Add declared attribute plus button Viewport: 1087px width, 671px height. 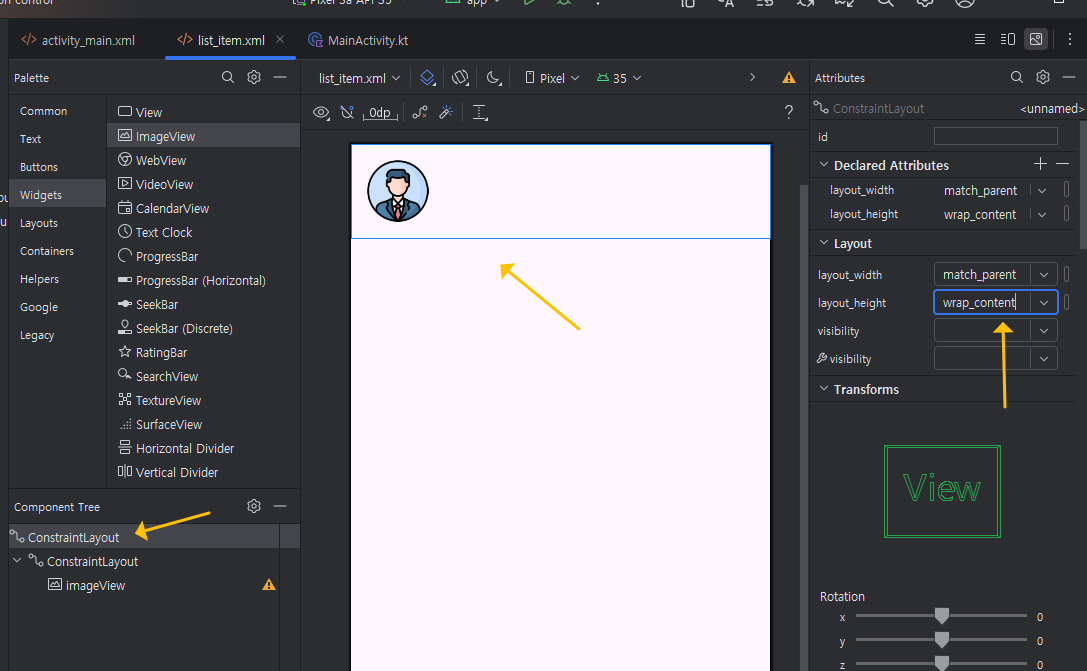1040,164
